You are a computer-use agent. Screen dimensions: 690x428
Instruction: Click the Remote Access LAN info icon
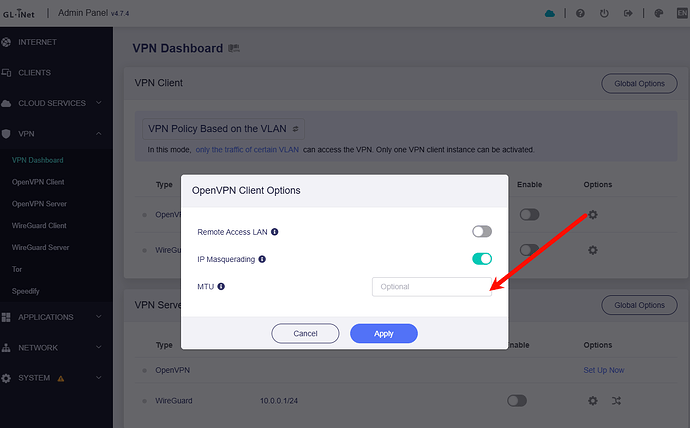click(275, 232)
